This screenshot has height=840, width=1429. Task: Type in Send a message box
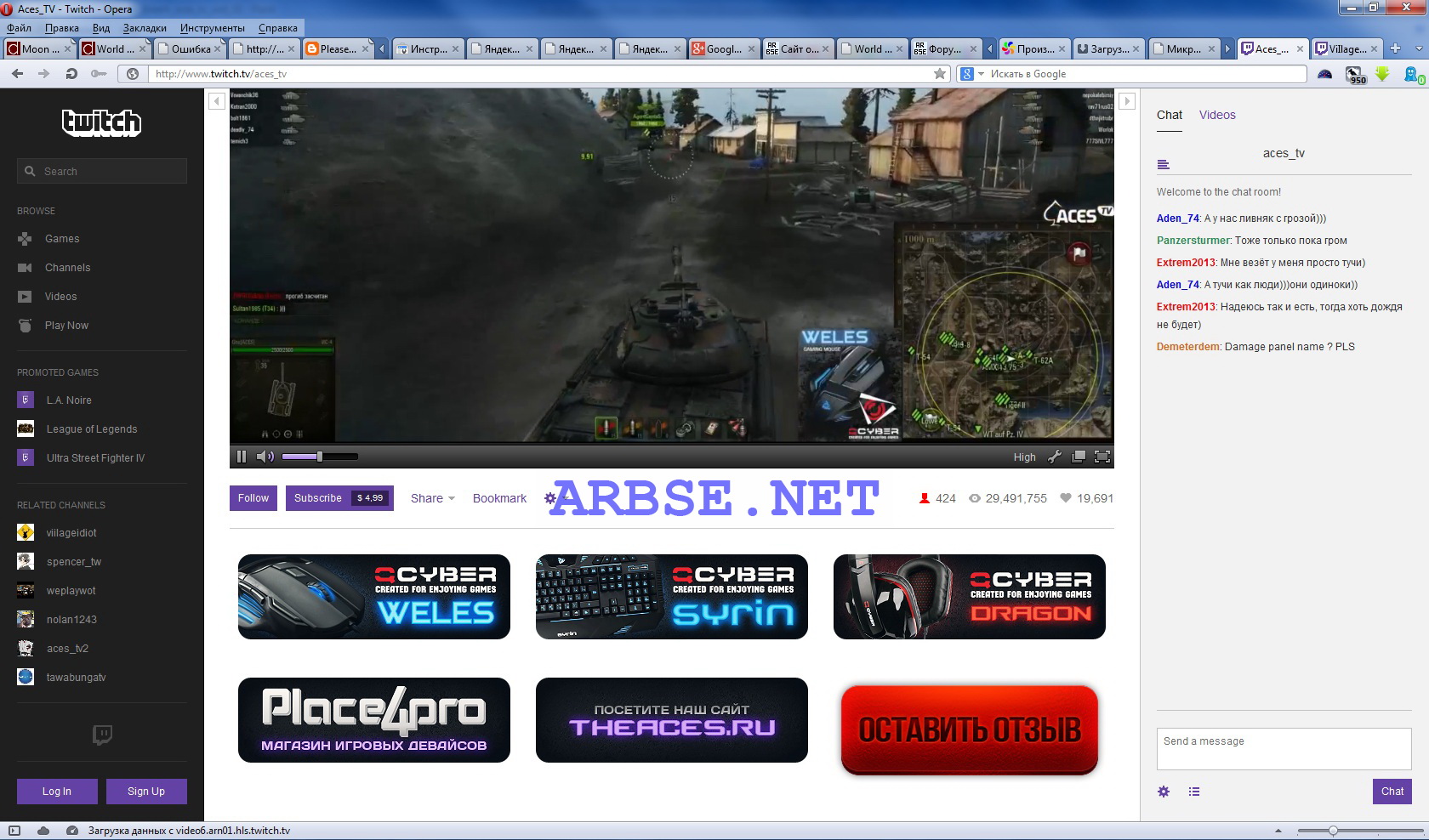point(1284,749)
